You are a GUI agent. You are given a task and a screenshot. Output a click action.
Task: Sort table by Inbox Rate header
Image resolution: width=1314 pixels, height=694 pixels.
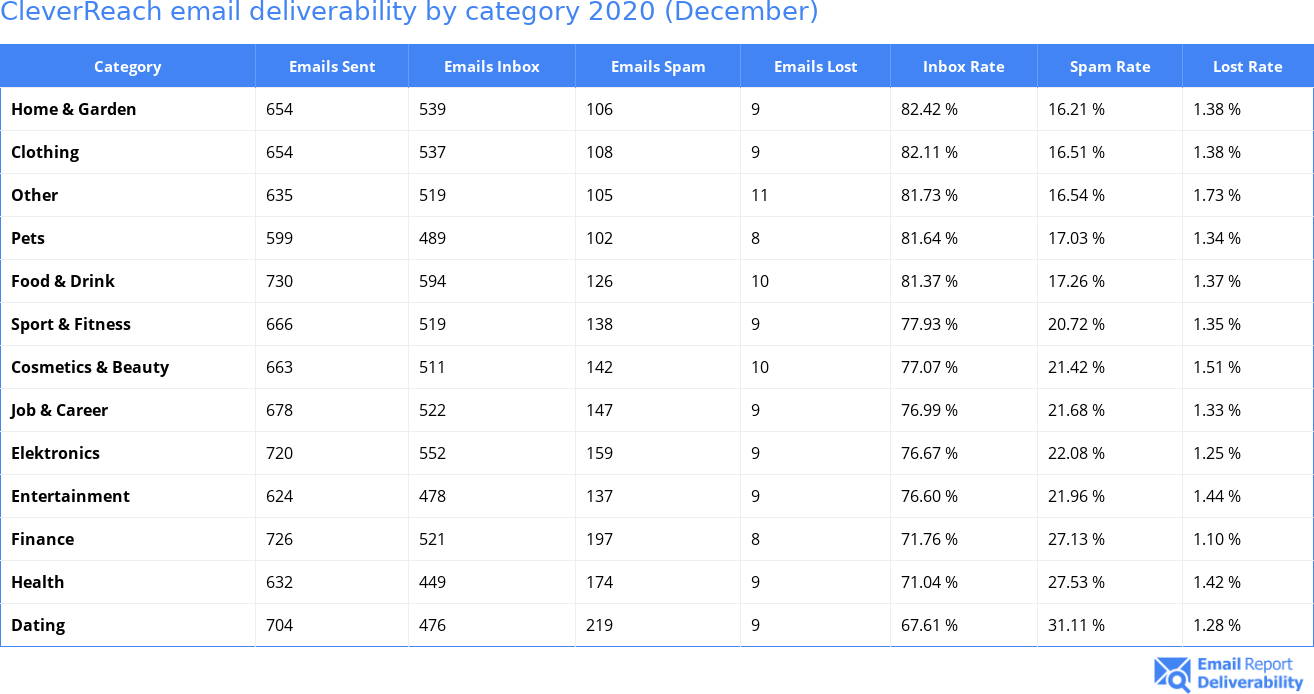pyautogui.click(x=963, y=67)
